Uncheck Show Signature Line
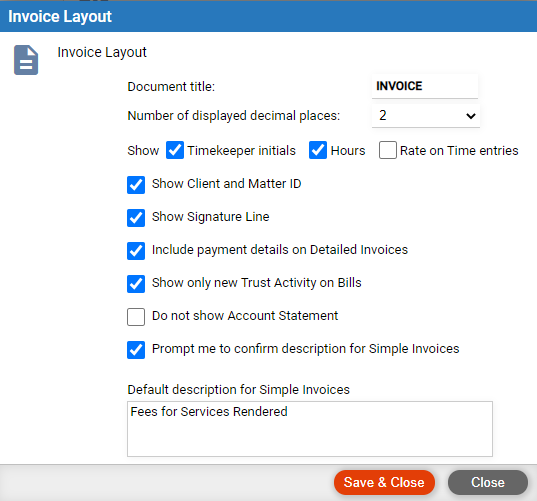This screenshot has width=537, height=501. (x=136, y=218)
